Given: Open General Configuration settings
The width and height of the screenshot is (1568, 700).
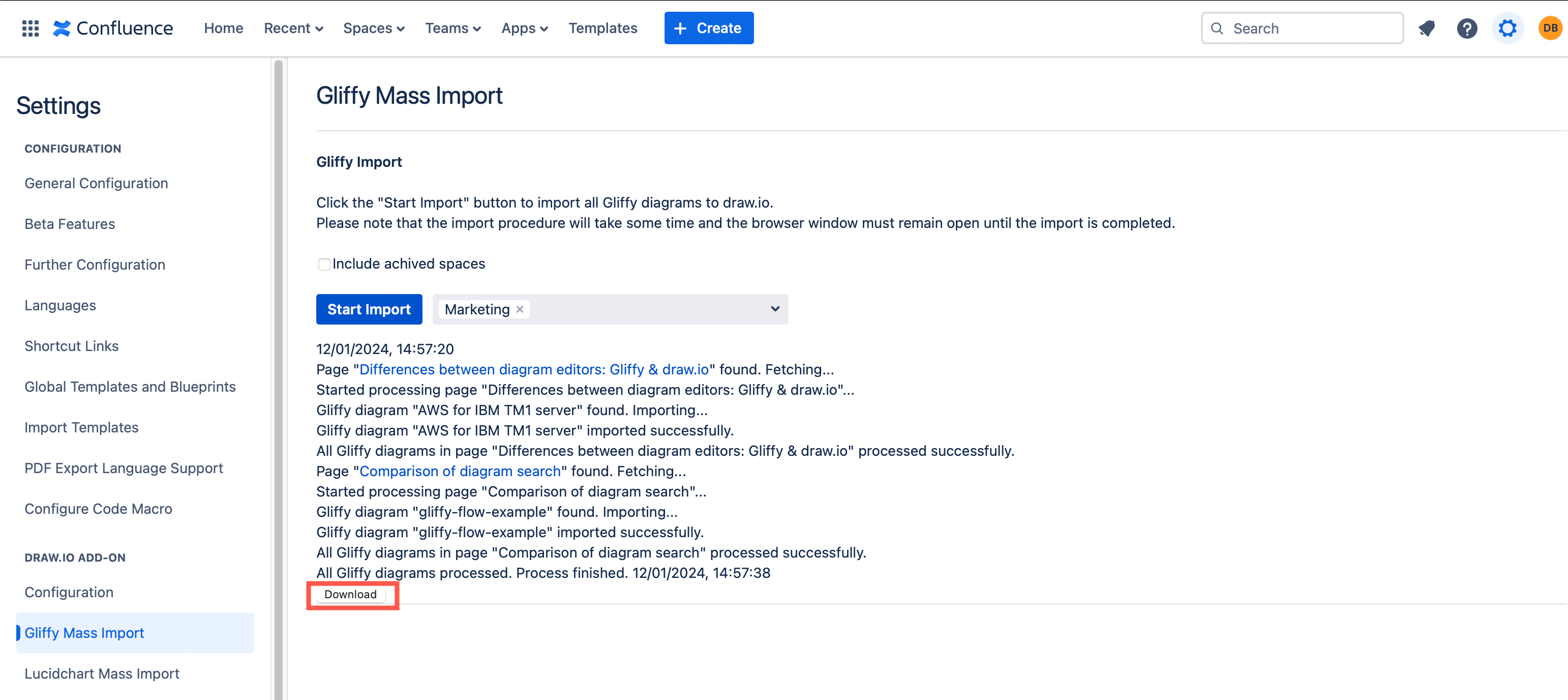Looking at the screenshot, I should tap(96, 183).
